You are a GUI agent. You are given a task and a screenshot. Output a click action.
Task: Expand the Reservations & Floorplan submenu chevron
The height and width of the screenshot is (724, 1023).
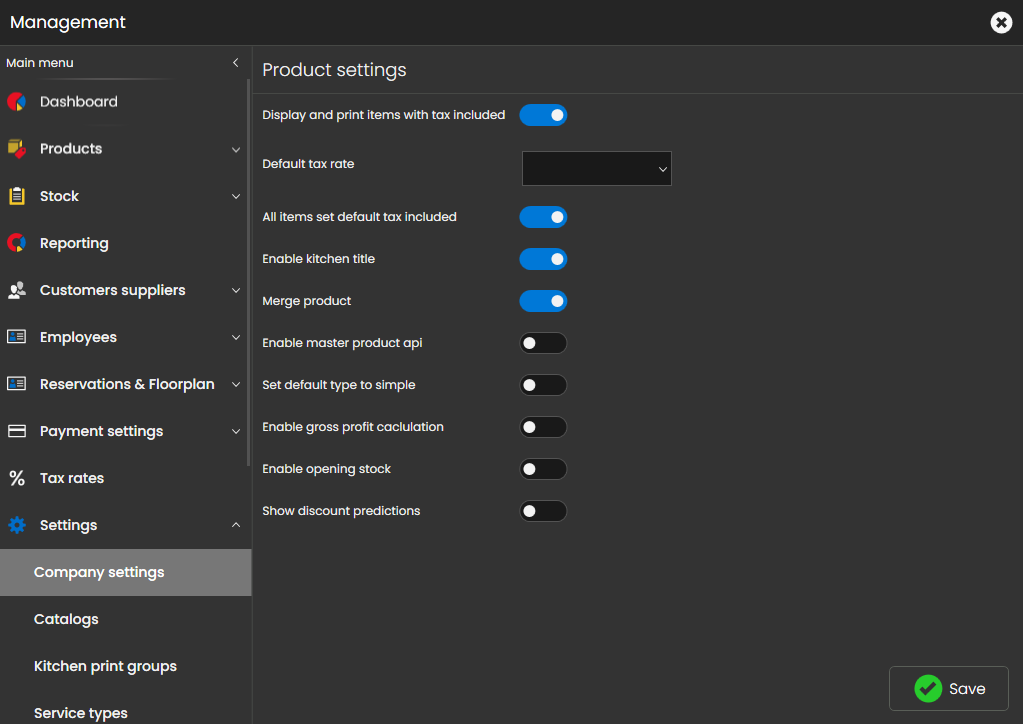(x=236, y=384)
